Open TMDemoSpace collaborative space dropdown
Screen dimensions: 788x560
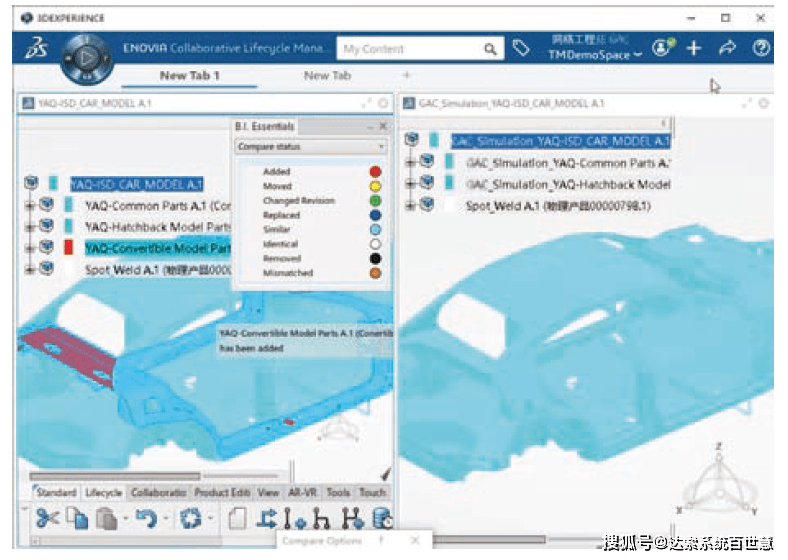(595, 54)
